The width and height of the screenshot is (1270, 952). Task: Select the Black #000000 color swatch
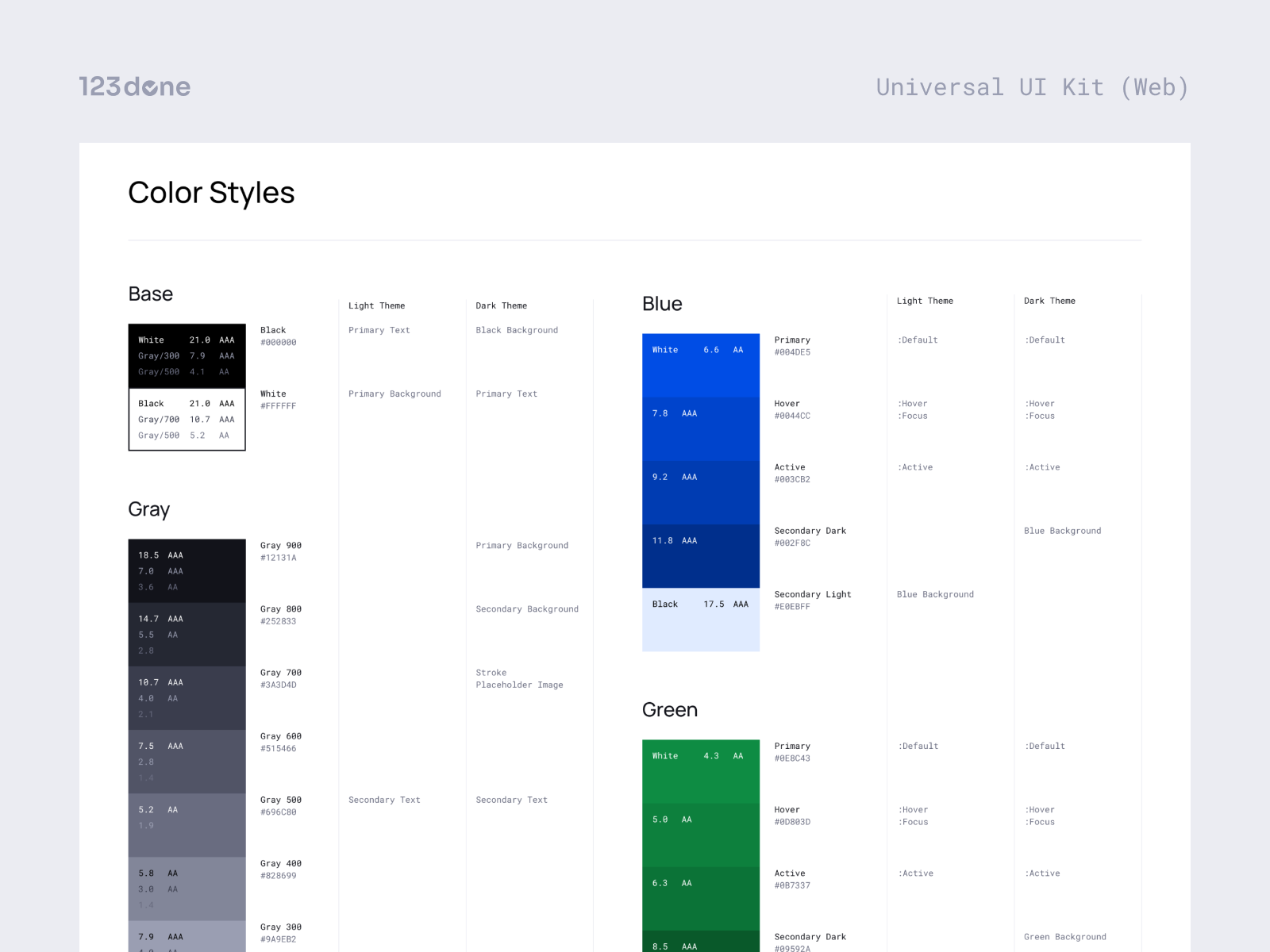point(187,356)
